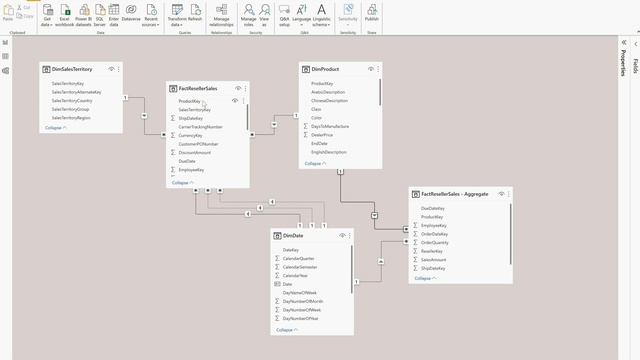Collapse the DimDate table card
The image size is (640, 360).
pos(287,330)
